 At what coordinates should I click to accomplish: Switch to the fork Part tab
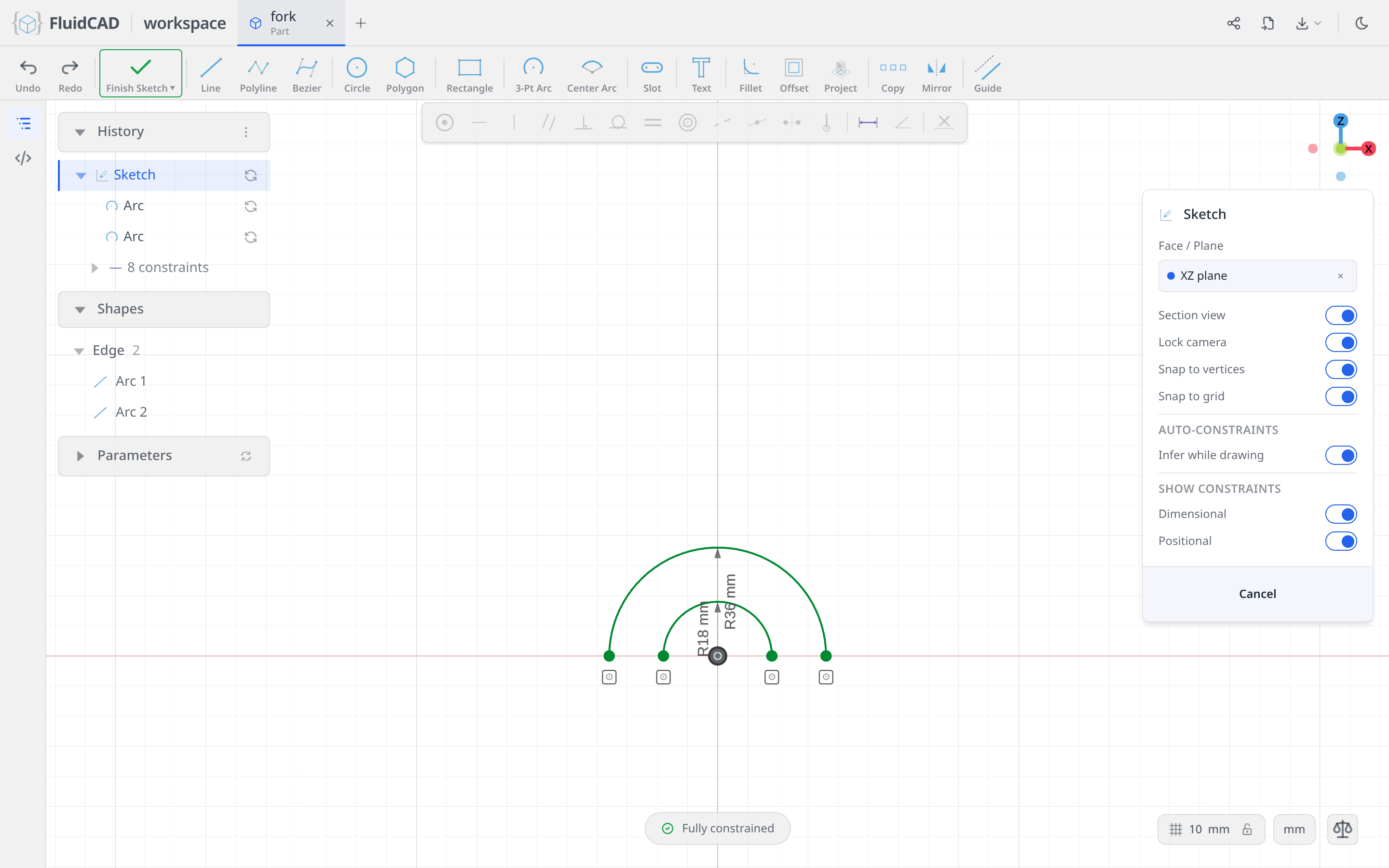tap(291, 23)
